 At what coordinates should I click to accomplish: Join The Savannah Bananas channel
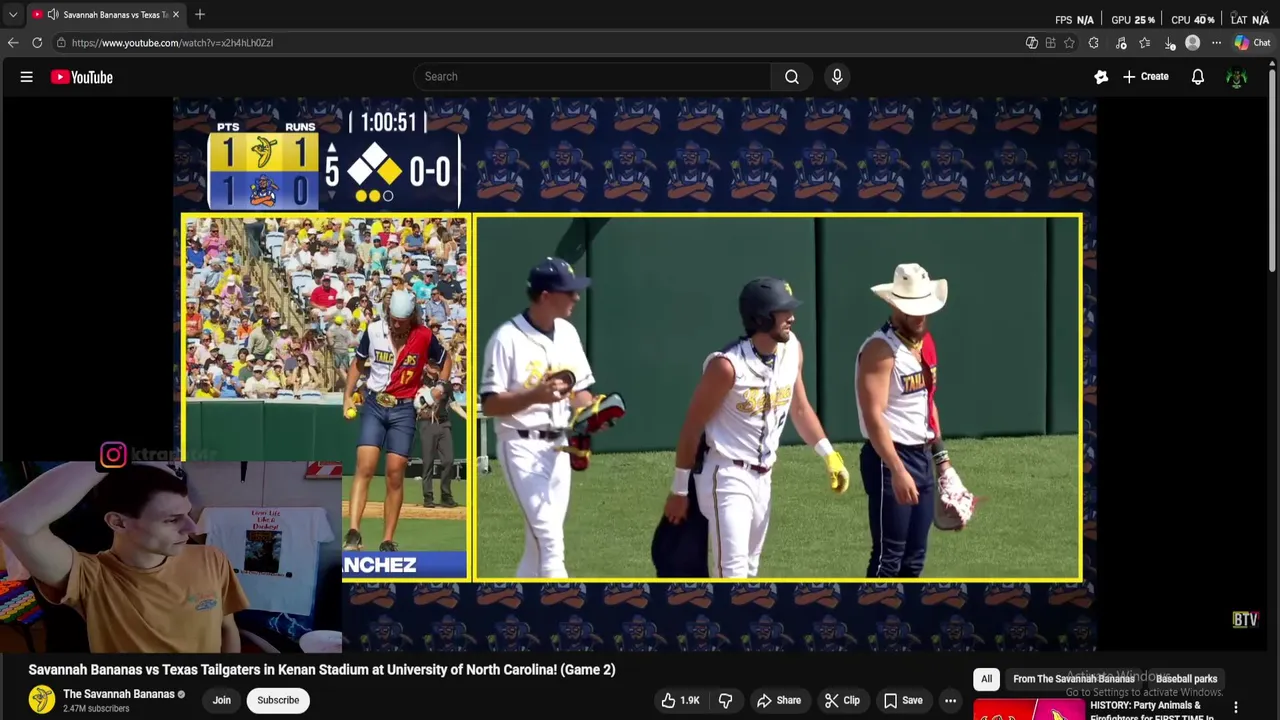click(221, 700)
